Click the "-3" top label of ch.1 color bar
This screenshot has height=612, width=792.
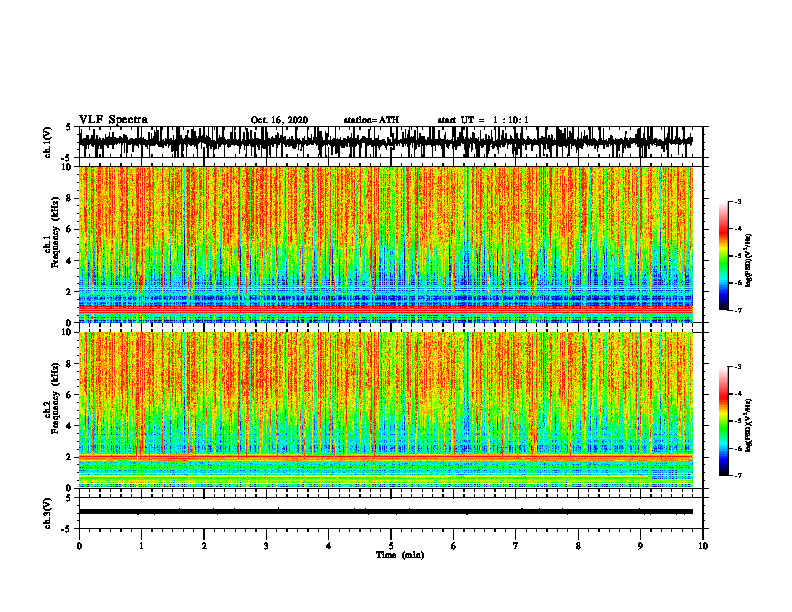pyautogui.click(x=738, y=201)
